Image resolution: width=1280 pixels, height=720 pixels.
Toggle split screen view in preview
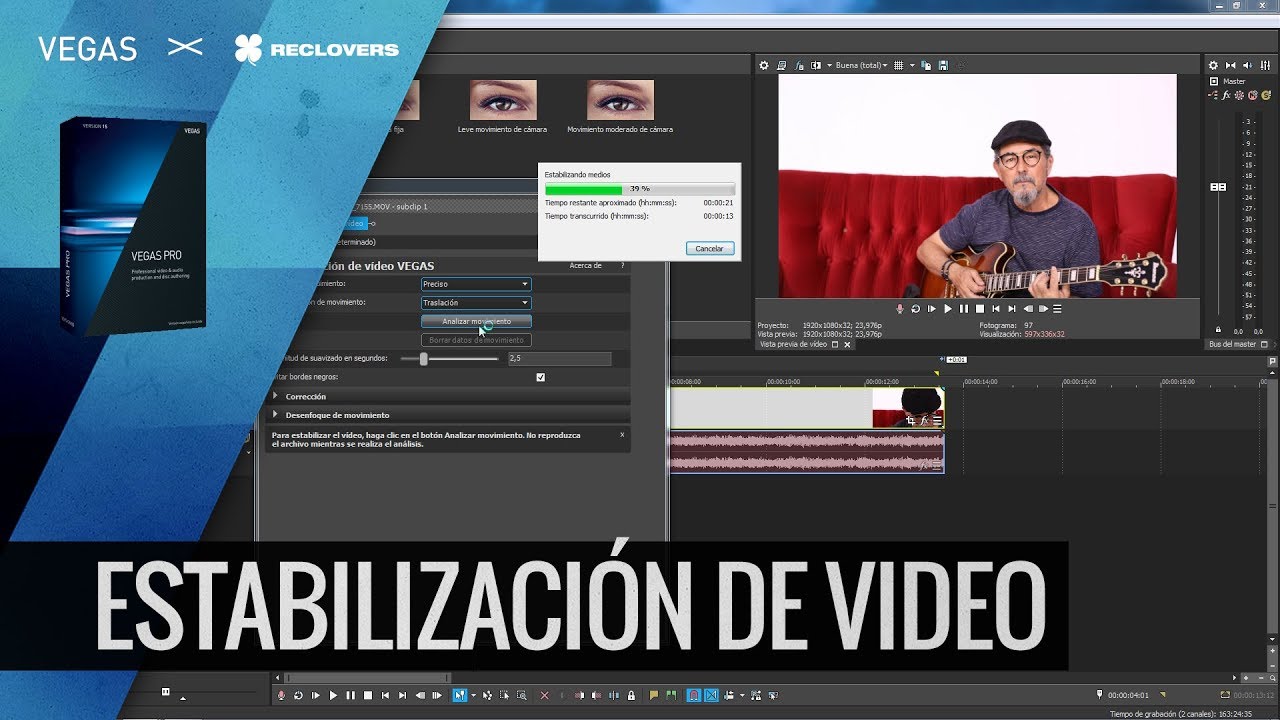tap(815, 66)
